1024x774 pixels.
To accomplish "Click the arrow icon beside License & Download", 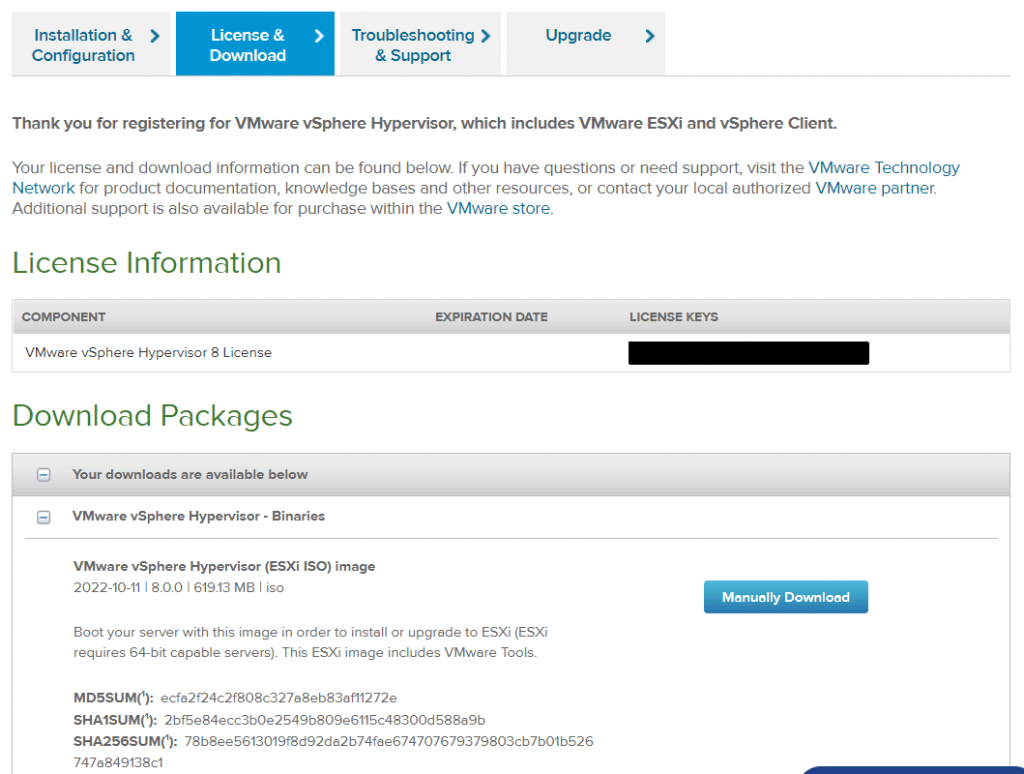I will [x=321, y=35].
